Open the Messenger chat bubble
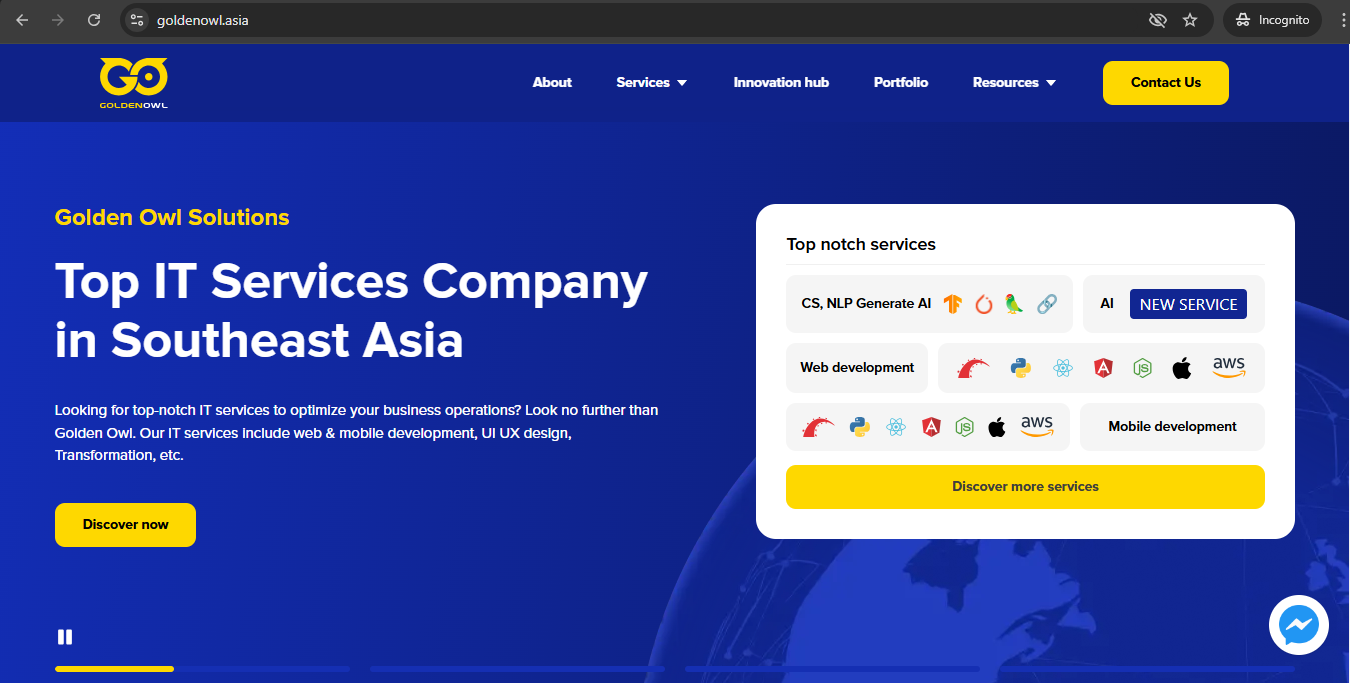 pos(1299,626)
